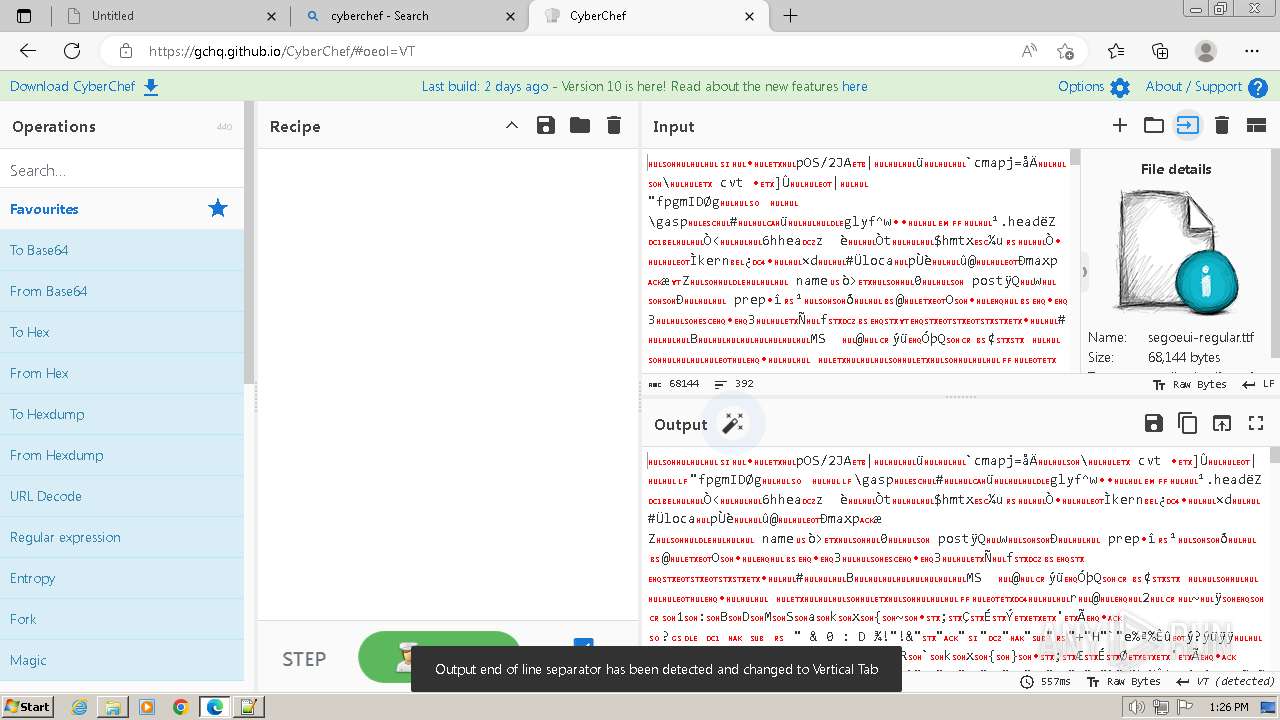Select the Fork operation
Viewport: 1280px width, 720px height.
click(x=122, y=619)
